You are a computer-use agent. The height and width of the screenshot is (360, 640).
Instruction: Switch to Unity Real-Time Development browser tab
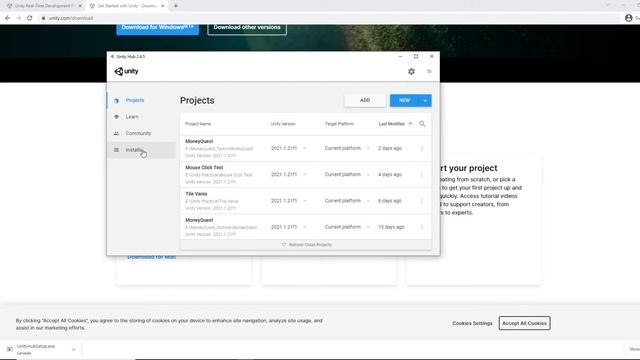tap(43, 6)
